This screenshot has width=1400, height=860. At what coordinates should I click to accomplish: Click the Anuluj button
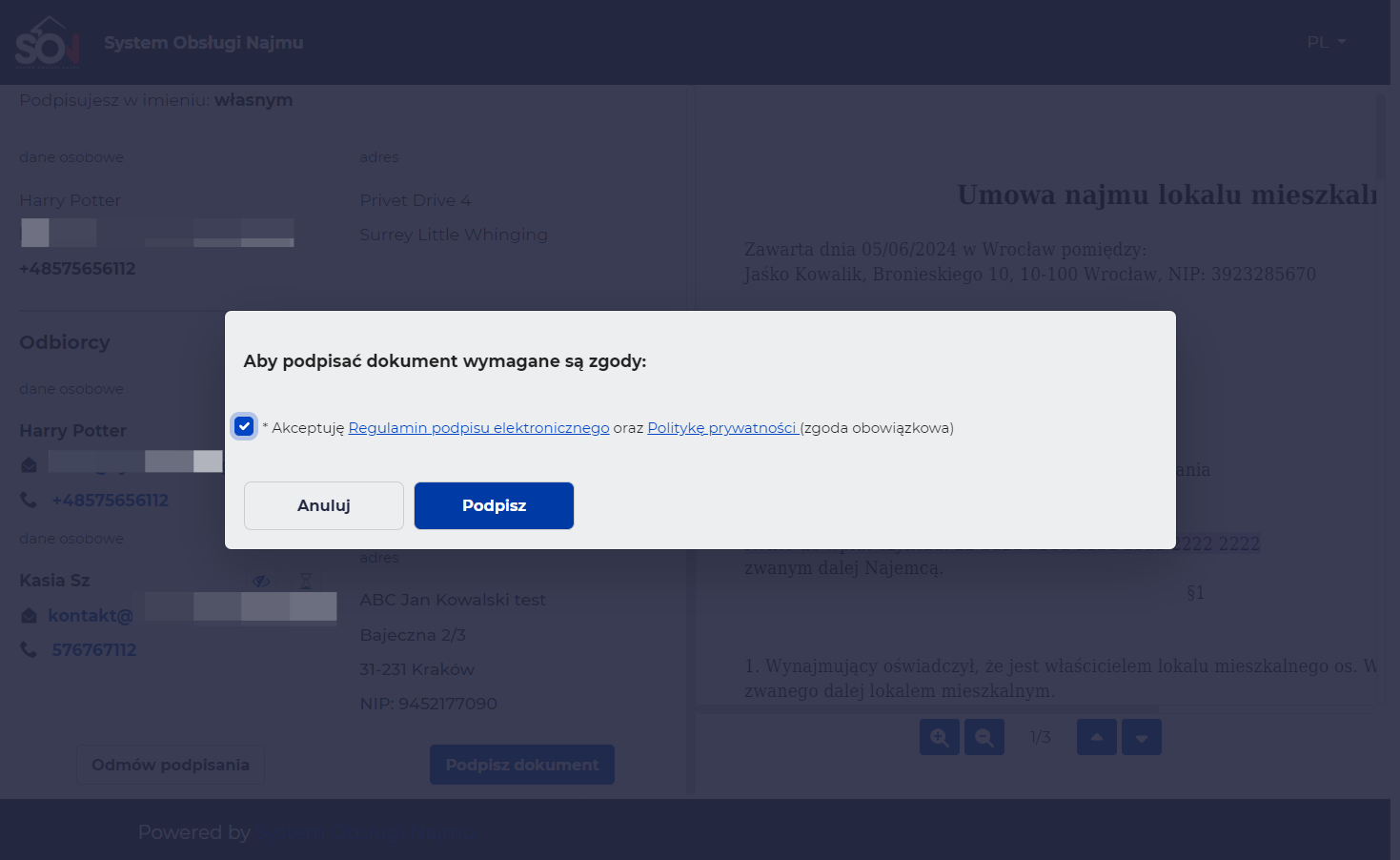(x=324, y=505)
